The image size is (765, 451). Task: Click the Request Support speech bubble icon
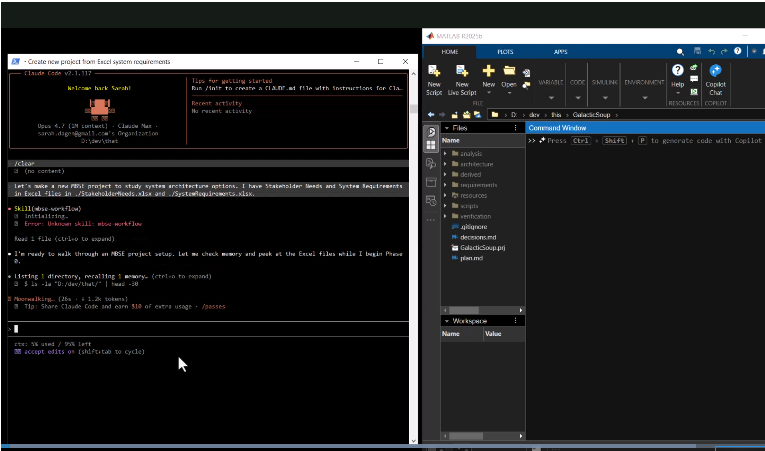pyautogui.click(x=694, y=79)
